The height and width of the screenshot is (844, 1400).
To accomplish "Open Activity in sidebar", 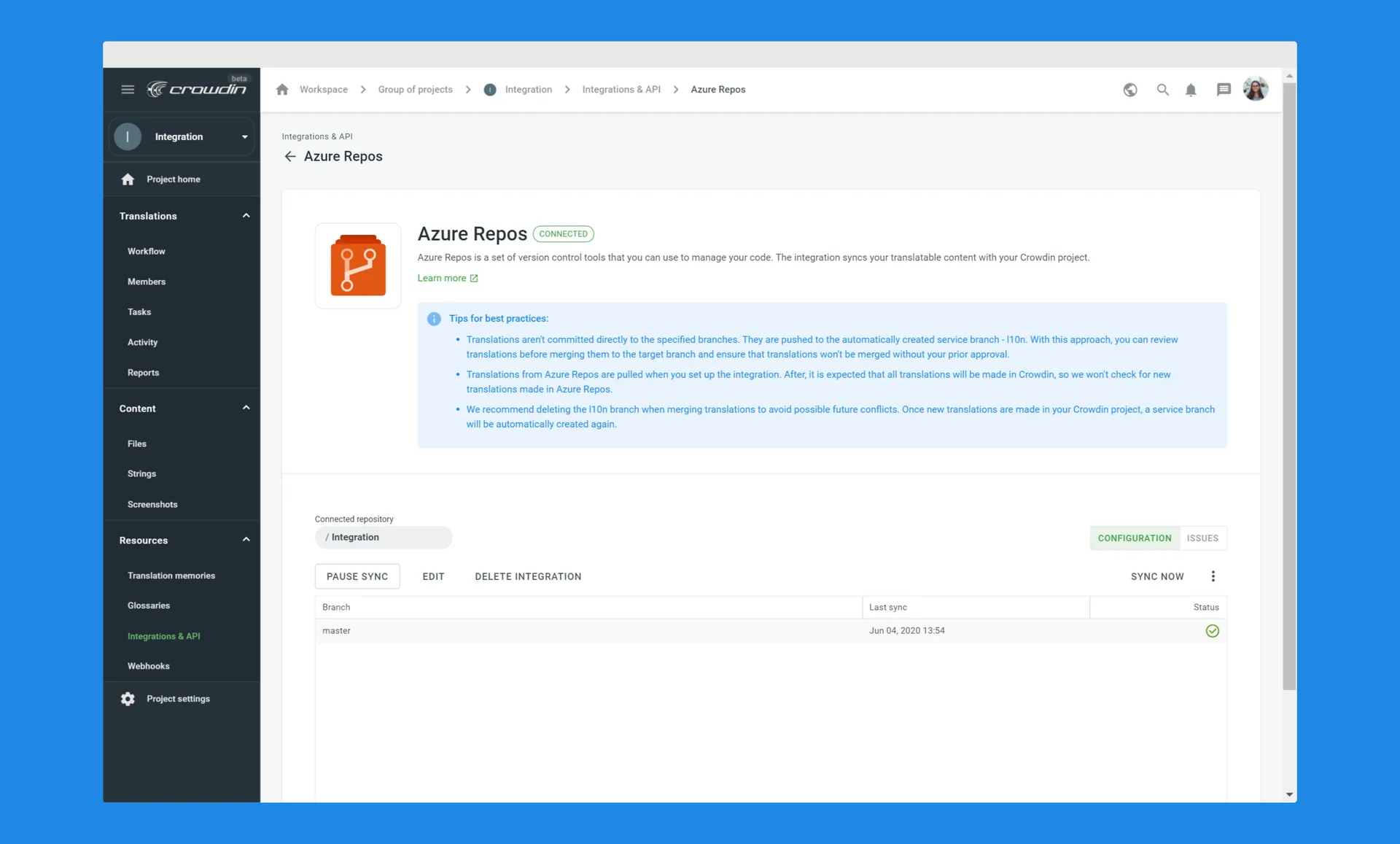I will pyautogui.click(x=142, y=342).
